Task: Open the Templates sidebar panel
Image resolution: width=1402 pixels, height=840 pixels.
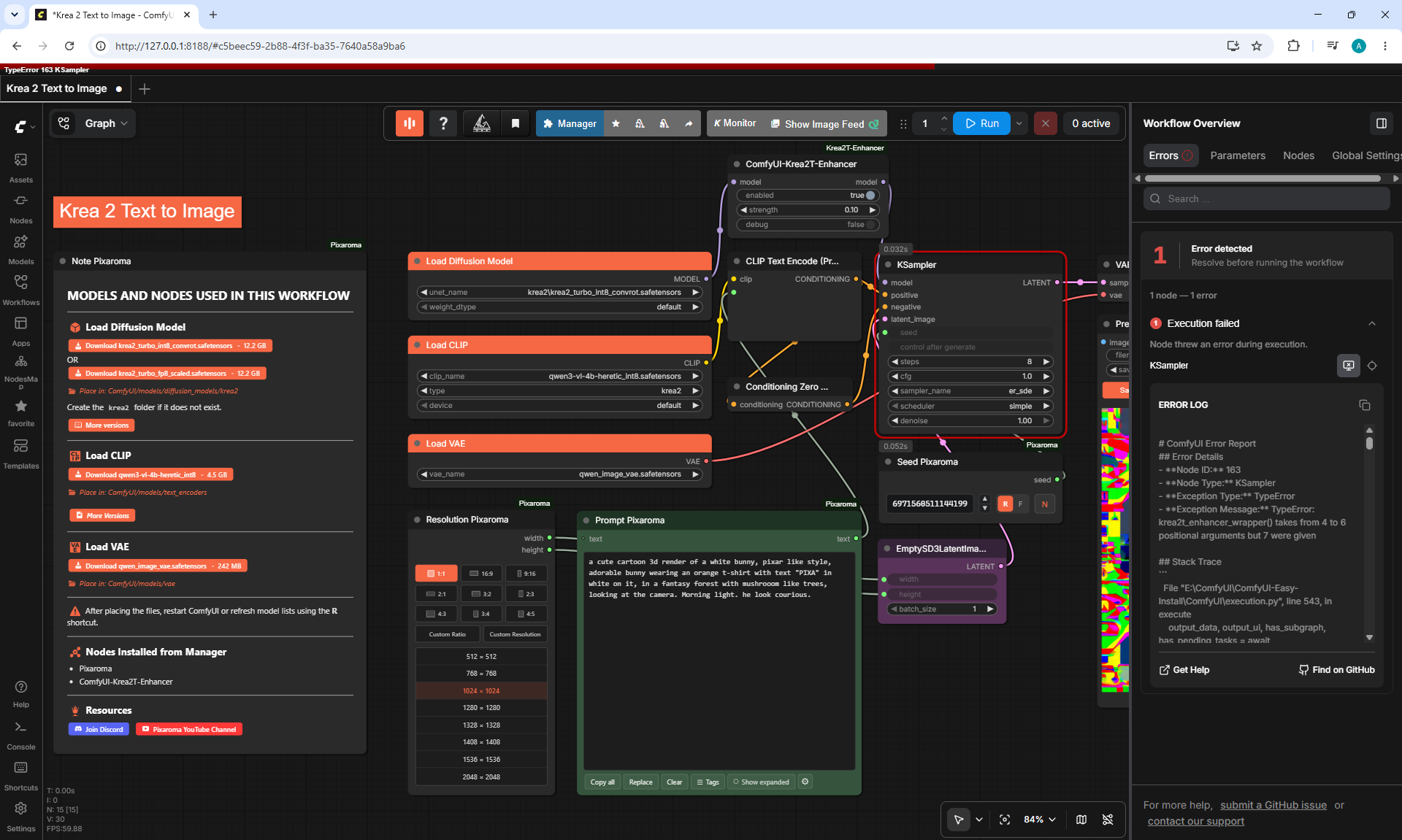Action: tap(21, 453)
